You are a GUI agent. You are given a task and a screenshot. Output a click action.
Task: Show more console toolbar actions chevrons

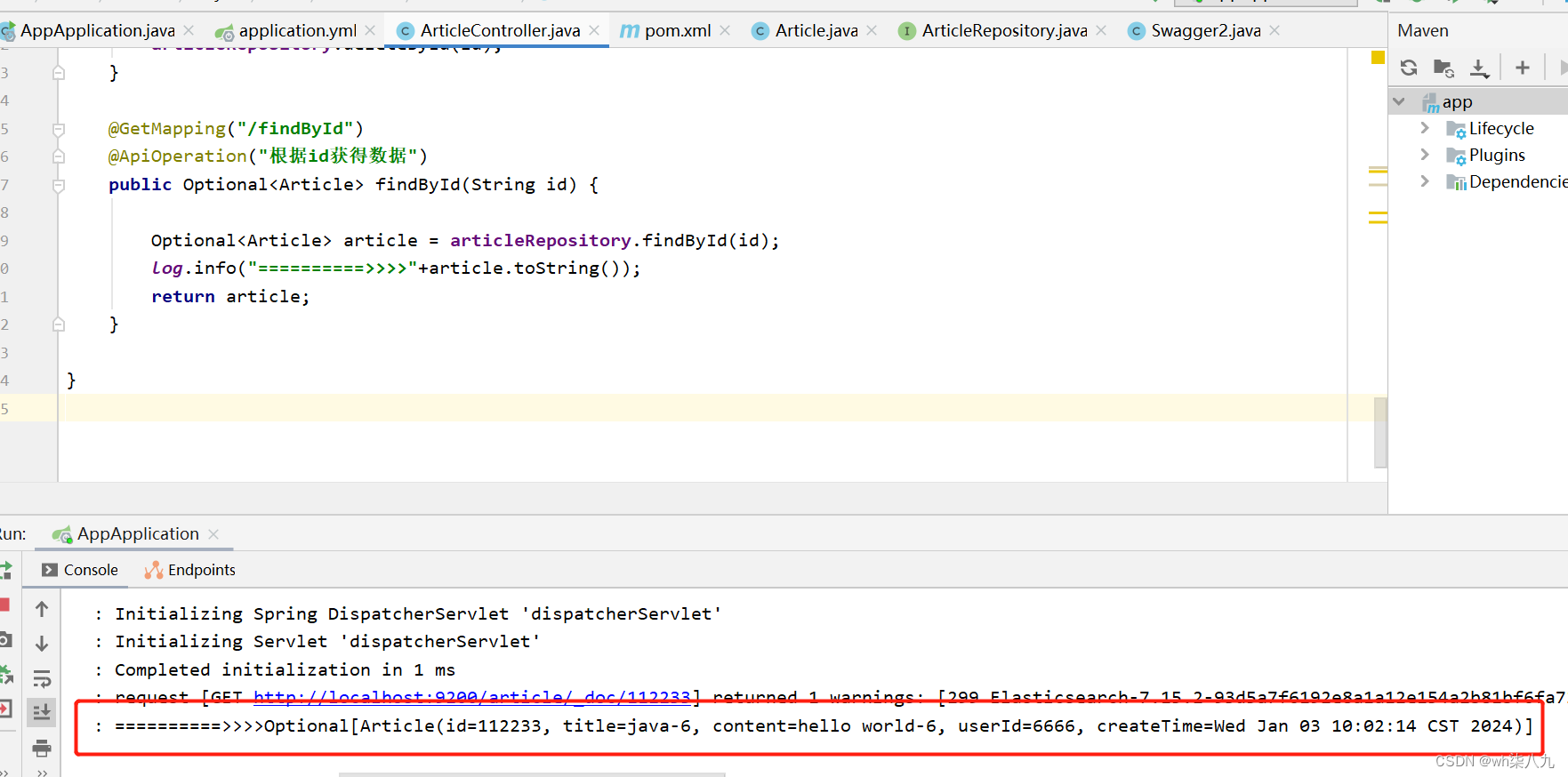click(42, 773)
